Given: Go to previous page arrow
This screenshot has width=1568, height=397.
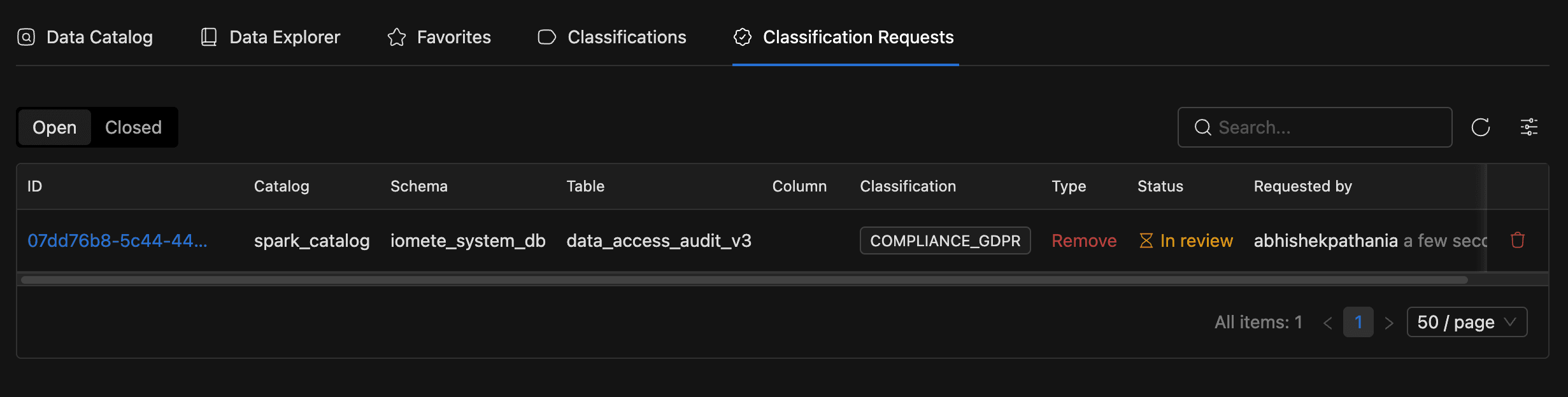Looking at the screenshot, I should pyautogui.click(x=1328, y=323).
